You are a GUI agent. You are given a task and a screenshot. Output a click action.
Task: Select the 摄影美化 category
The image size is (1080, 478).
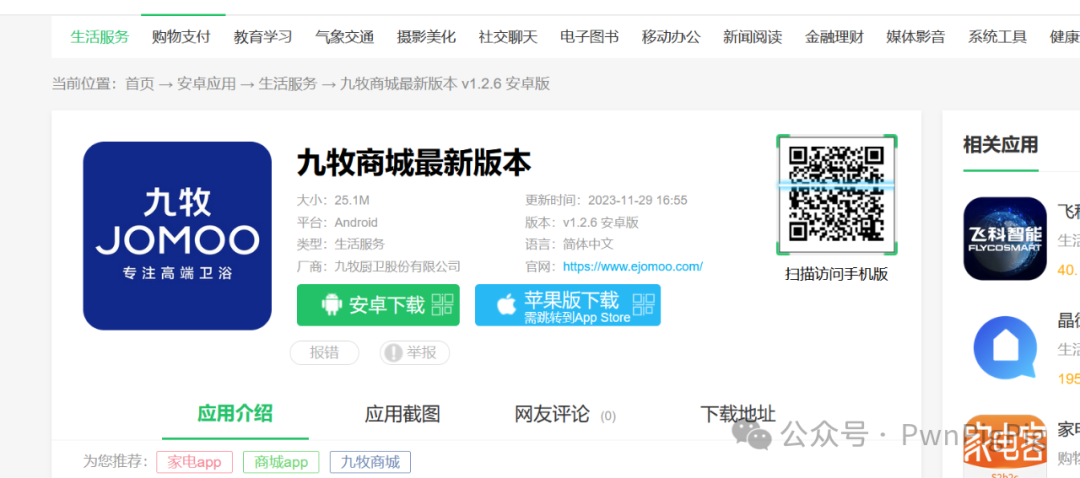tap(426, 37)
